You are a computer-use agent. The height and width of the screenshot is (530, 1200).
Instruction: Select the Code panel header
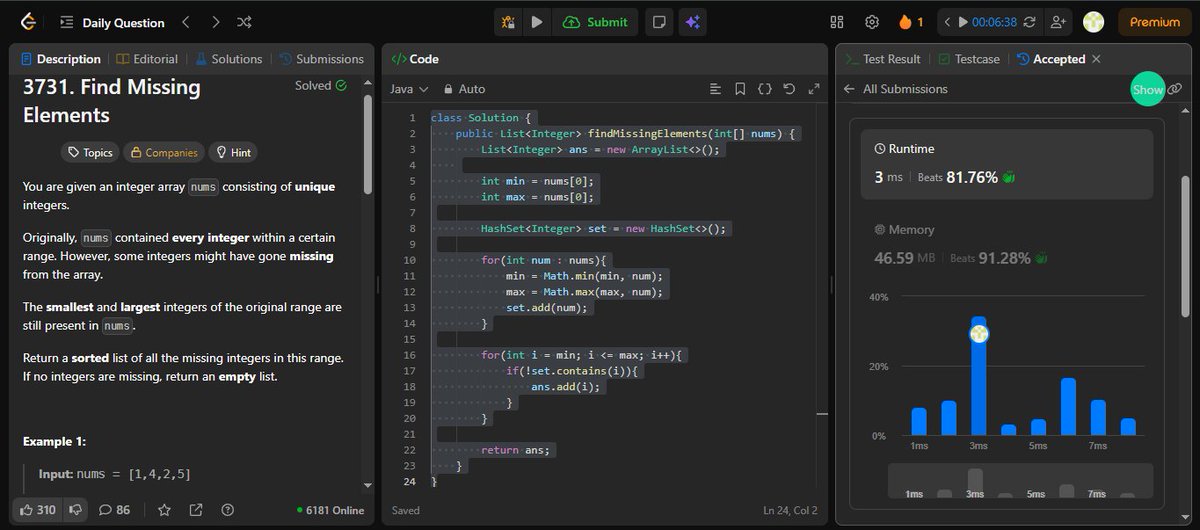point(415,59)
